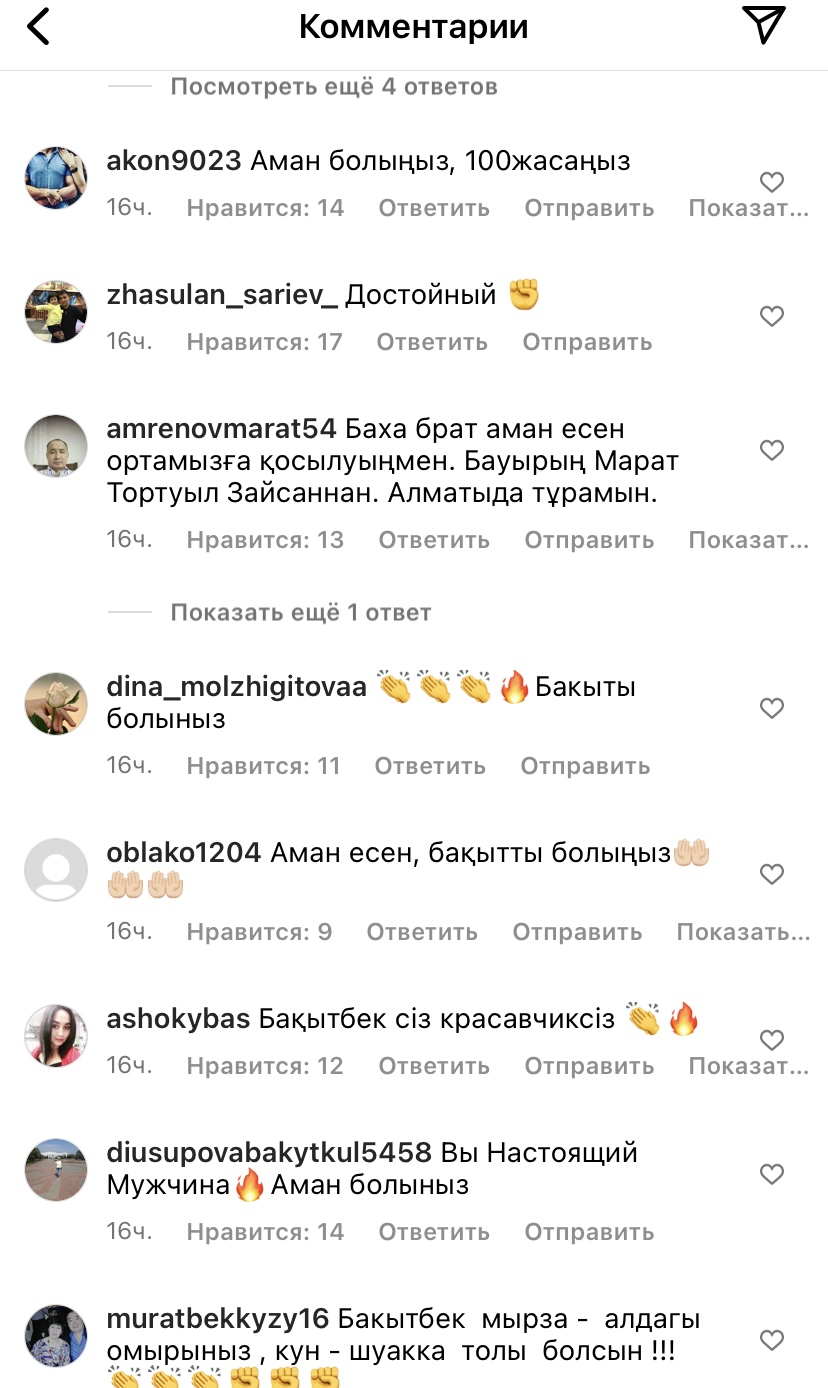Show truncated options for akon9023's comment

(x=749, y=208)
